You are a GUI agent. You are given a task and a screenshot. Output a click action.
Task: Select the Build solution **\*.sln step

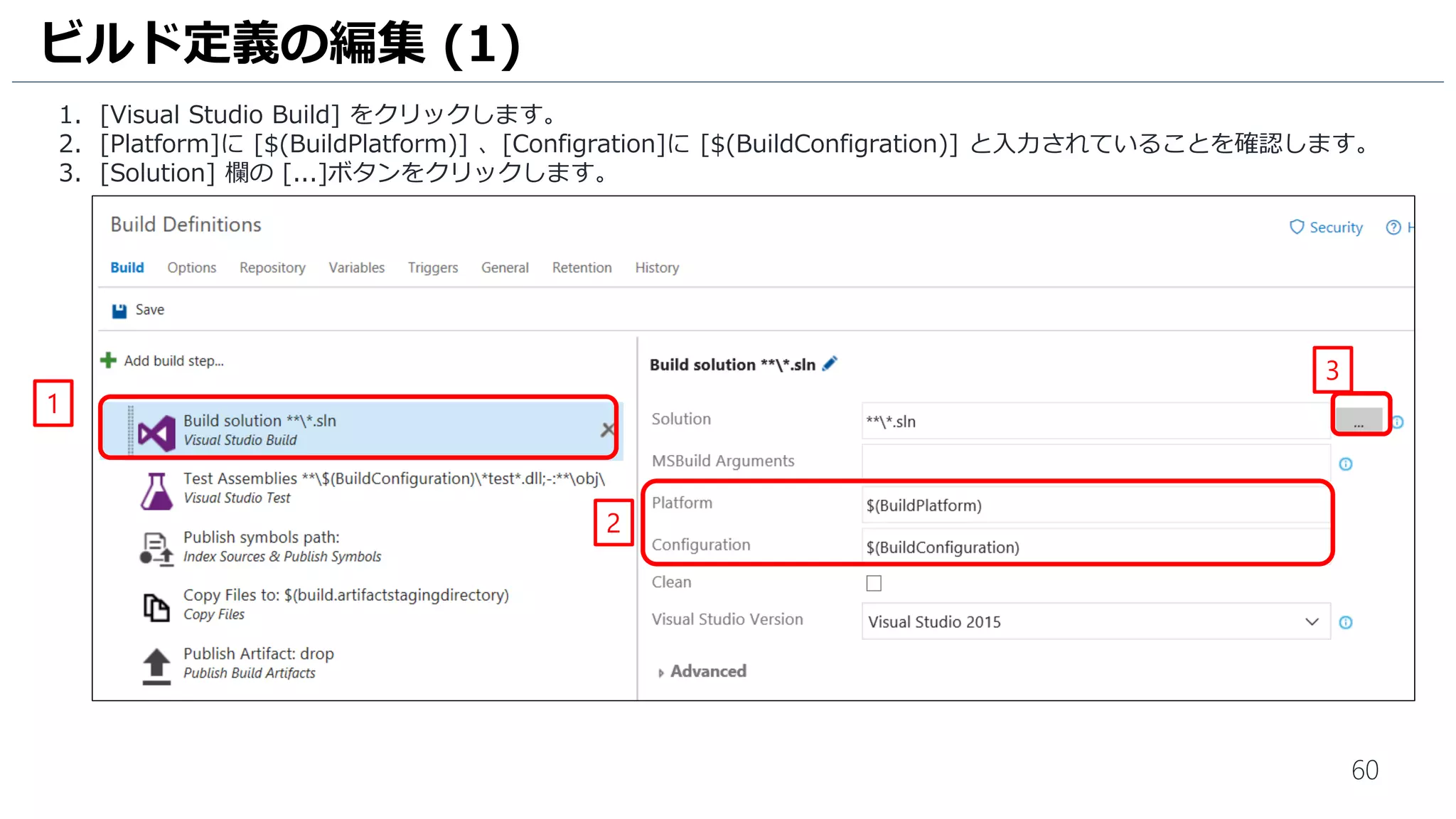363,429
